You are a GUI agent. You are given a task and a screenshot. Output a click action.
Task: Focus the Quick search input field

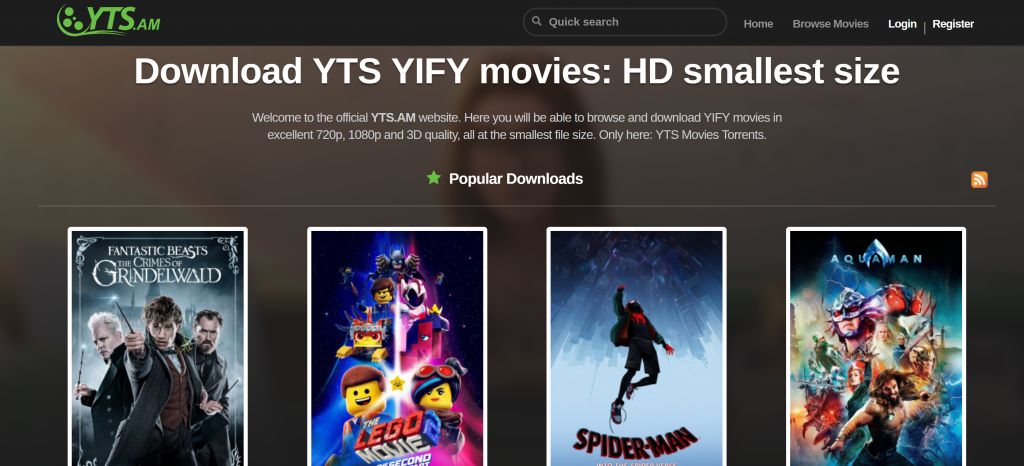coord(624,22)
